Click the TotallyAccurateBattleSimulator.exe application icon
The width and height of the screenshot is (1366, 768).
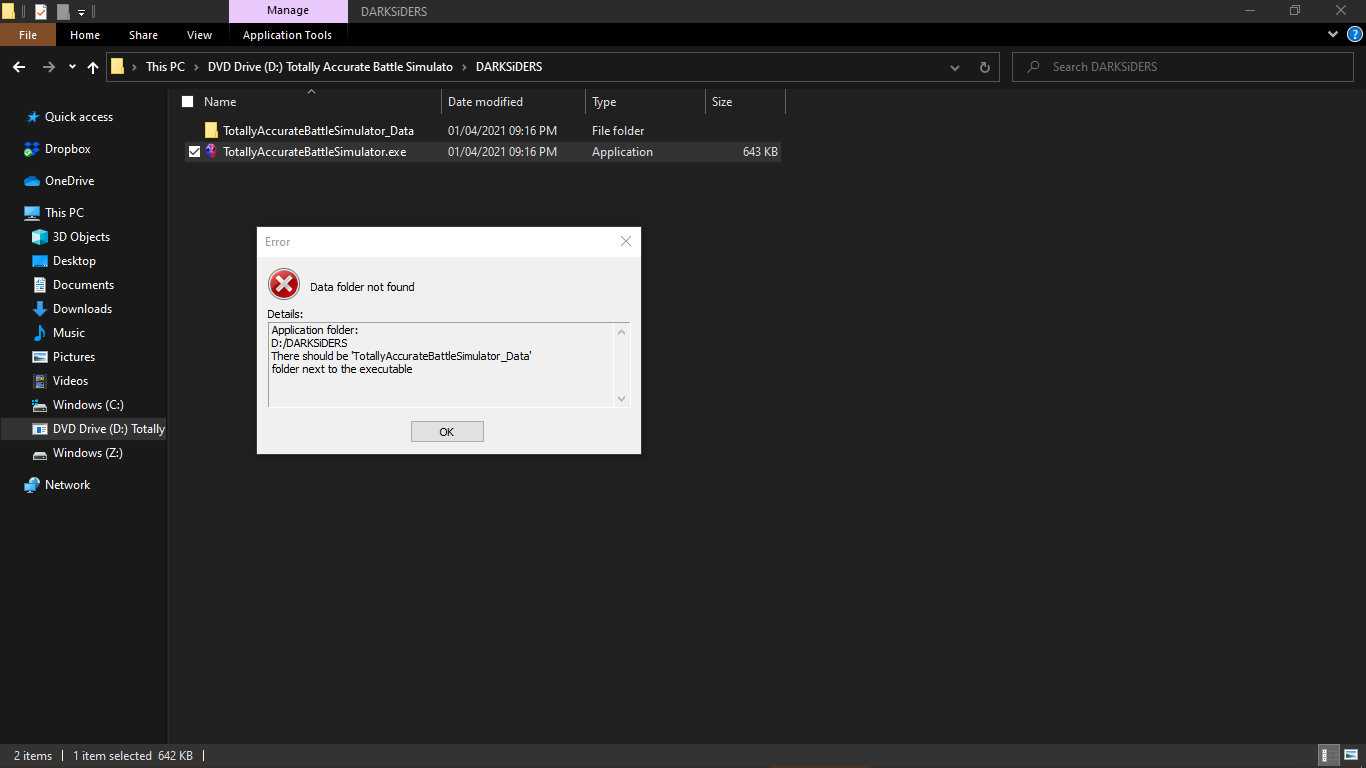211,152
